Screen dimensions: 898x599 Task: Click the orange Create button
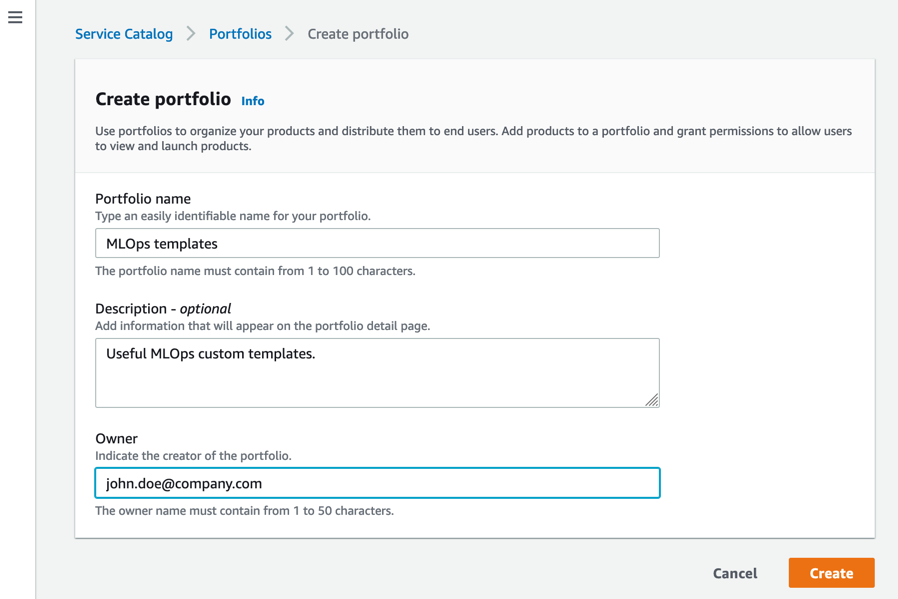click(831, 573)
